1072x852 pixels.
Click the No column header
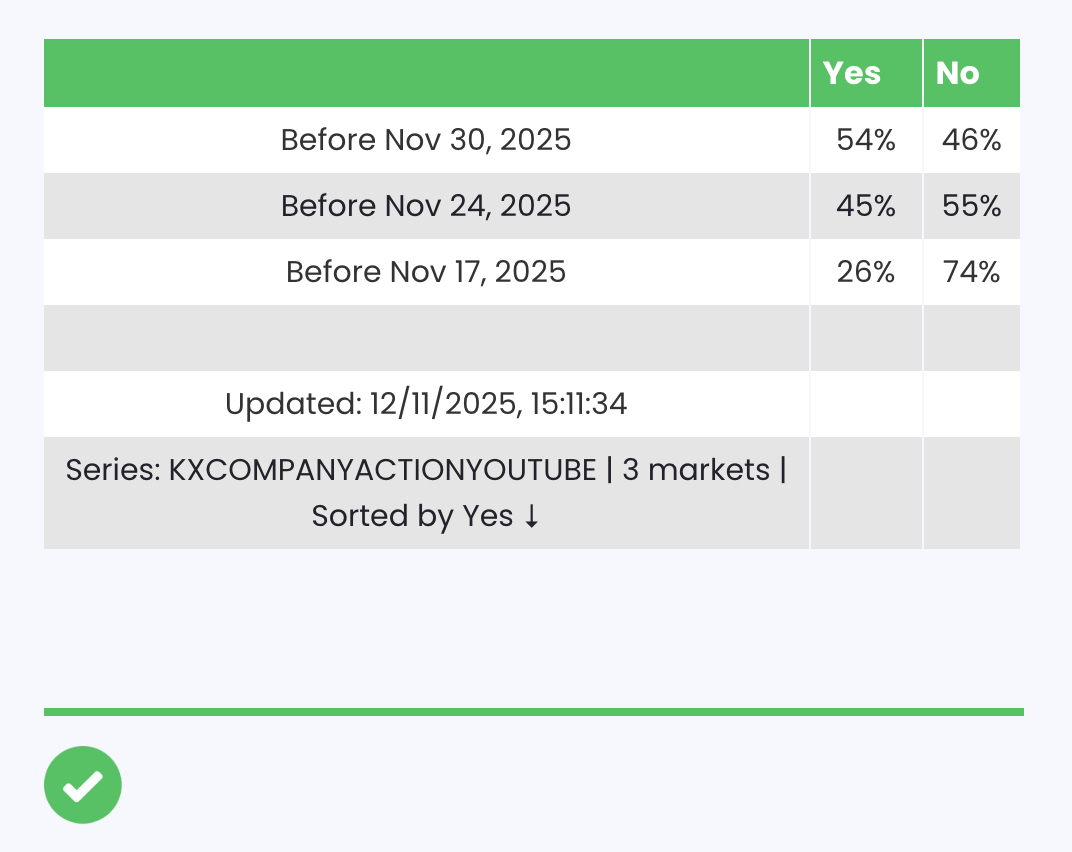click(958, 73)
